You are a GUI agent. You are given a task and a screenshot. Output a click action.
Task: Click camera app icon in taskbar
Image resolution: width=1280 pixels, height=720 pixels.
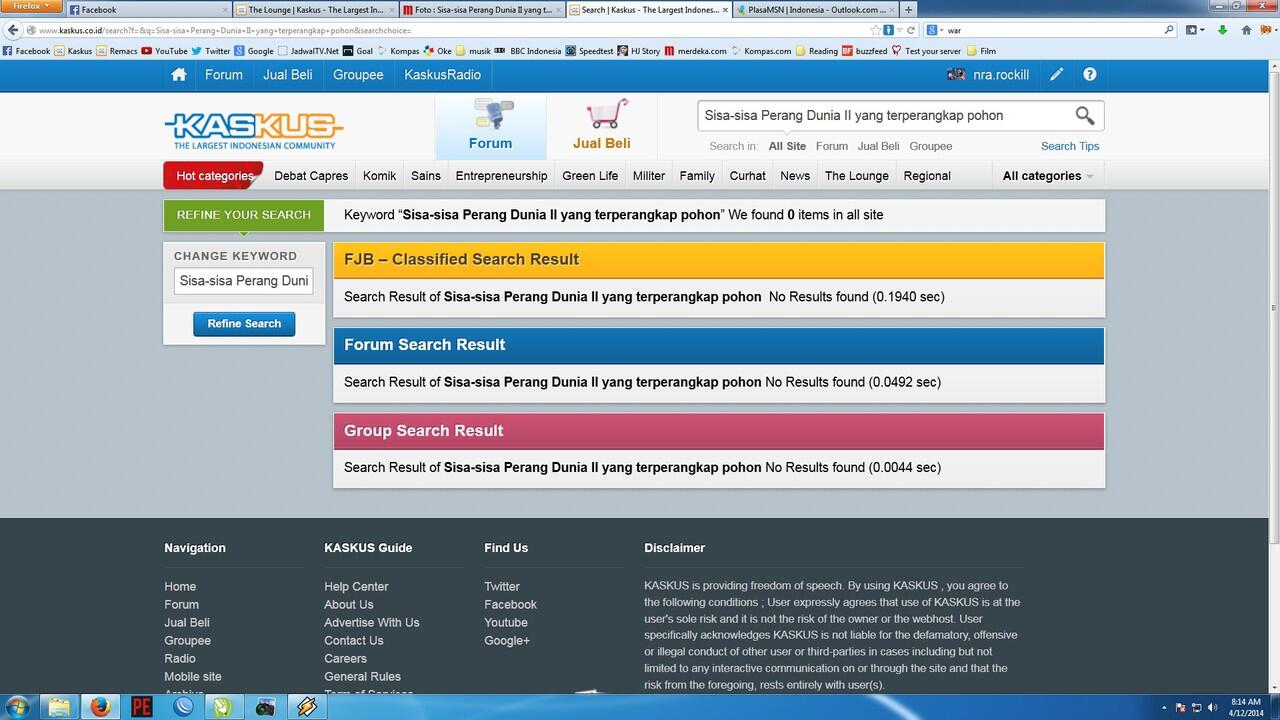pyautogui.click(x=265, y=706)
